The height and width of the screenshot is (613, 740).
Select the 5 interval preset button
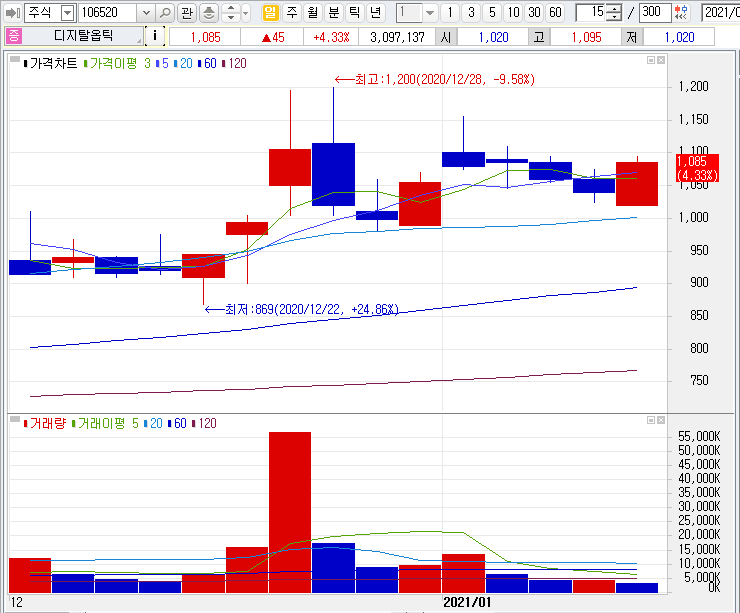pos(492,12)
